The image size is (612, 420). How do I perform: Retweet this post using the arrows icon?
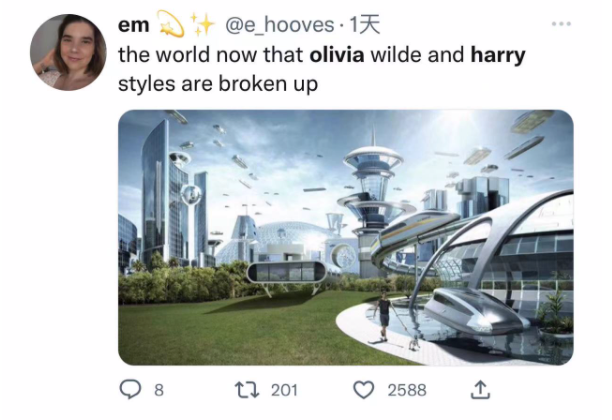247,390
